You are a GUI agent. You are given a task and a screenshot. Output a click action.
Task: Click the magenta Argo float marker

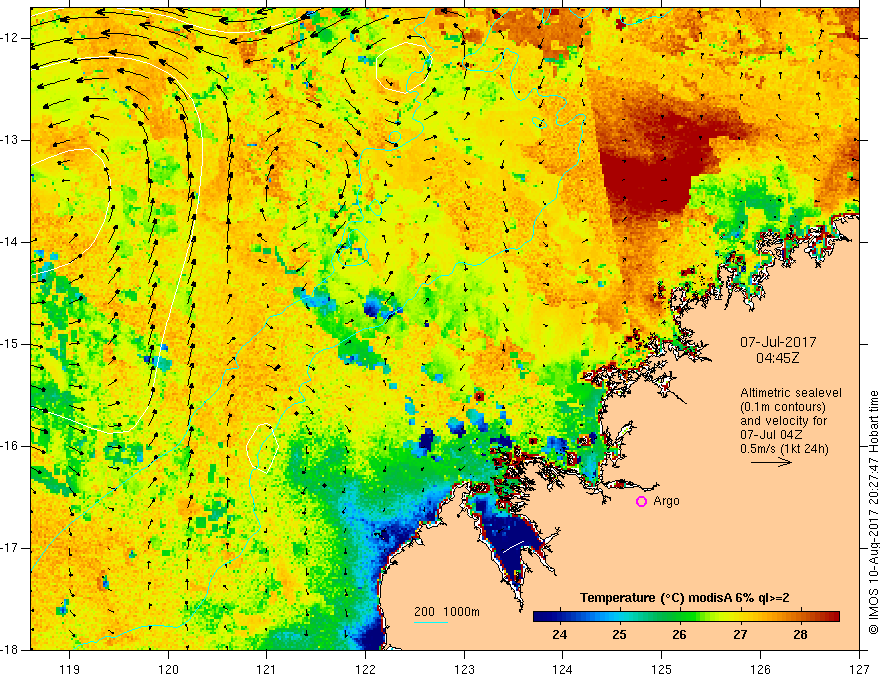[x=641, y=502]
